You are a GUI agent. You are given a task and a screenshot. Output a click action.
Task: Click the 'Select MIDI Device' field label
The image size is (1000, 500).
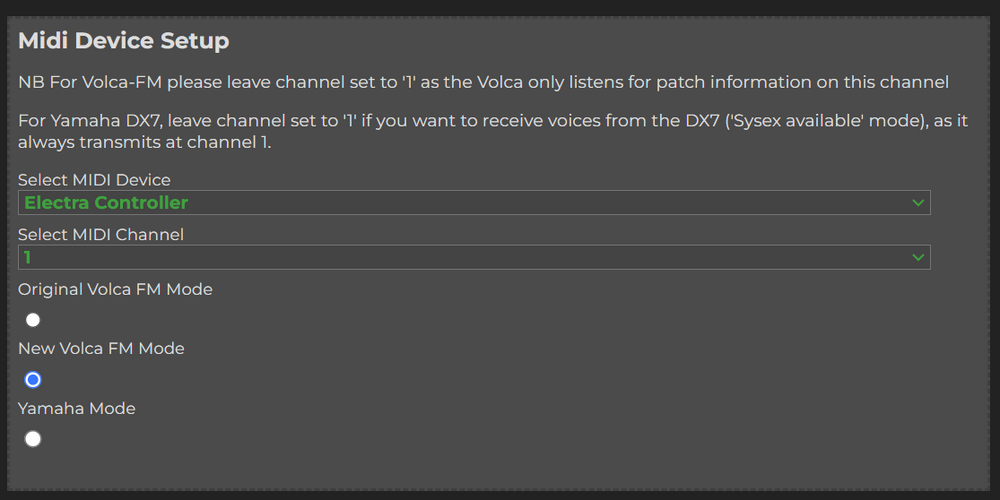(x=94, y=180)
